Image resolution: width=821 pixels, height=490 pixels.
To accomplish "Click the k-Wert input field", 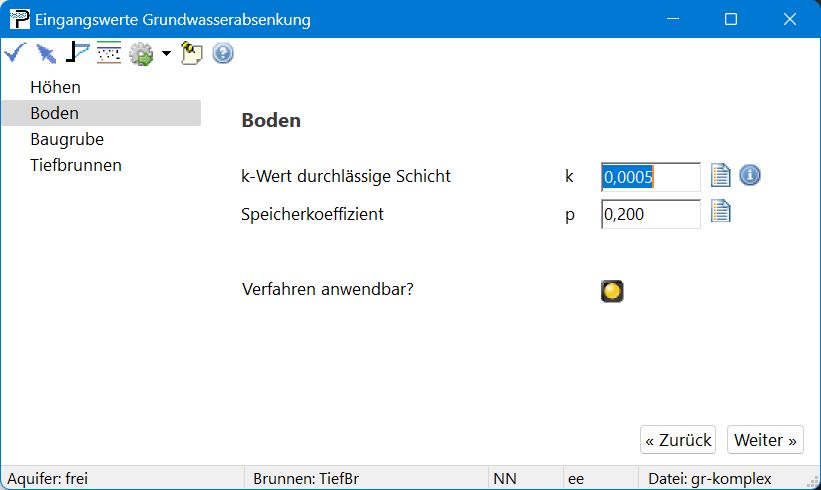I will point(650,177).
